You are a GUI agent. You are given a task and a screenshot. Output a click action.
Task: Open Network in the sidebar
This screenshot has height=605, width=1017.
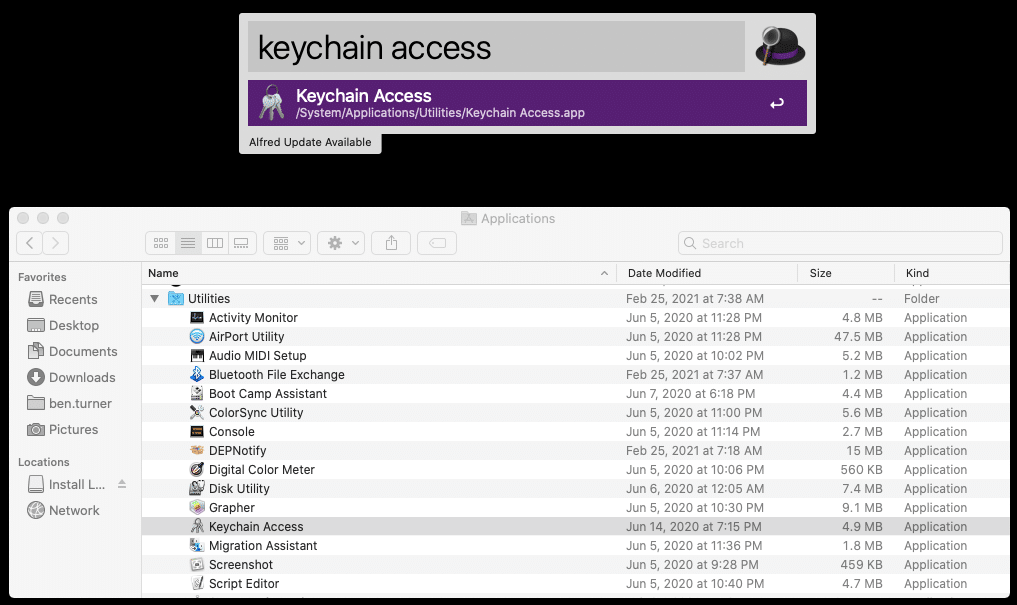64,510
